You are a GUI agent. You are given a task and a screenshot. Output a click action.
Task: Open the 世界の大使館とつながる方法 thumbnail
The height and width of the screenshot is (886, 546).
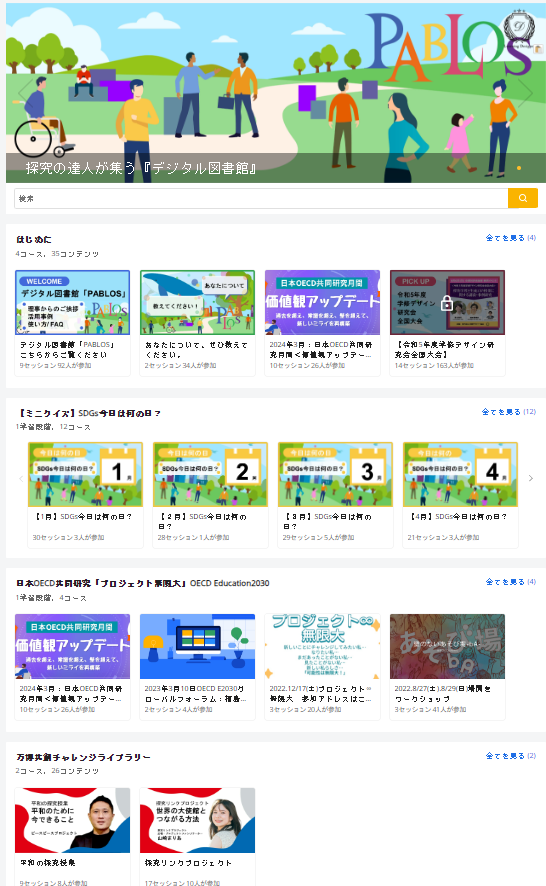[x=197, y=820]
